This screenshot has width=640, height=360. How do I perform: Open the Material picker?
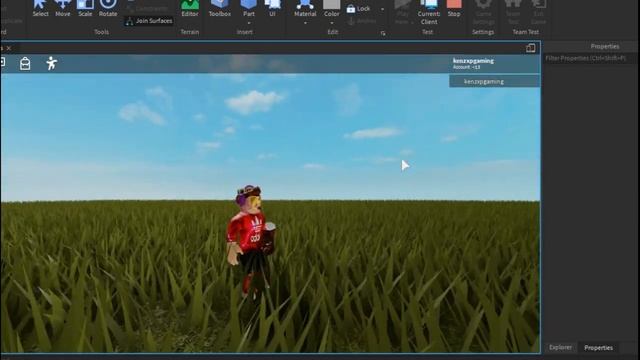[x=305, y=8]
